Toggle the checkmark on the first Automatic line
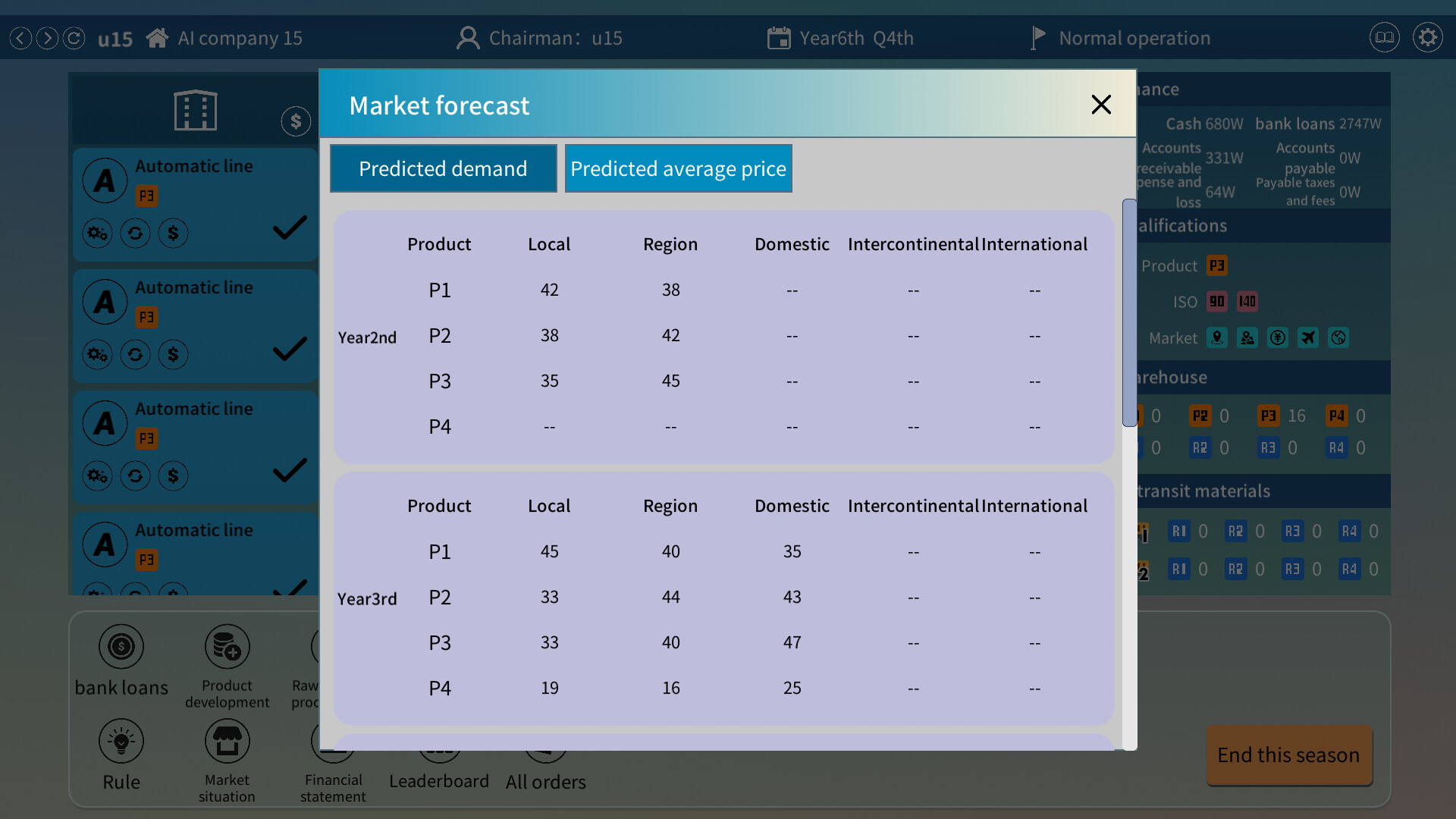This screenshot has height=819, width=1456. [x=290, y=227]
